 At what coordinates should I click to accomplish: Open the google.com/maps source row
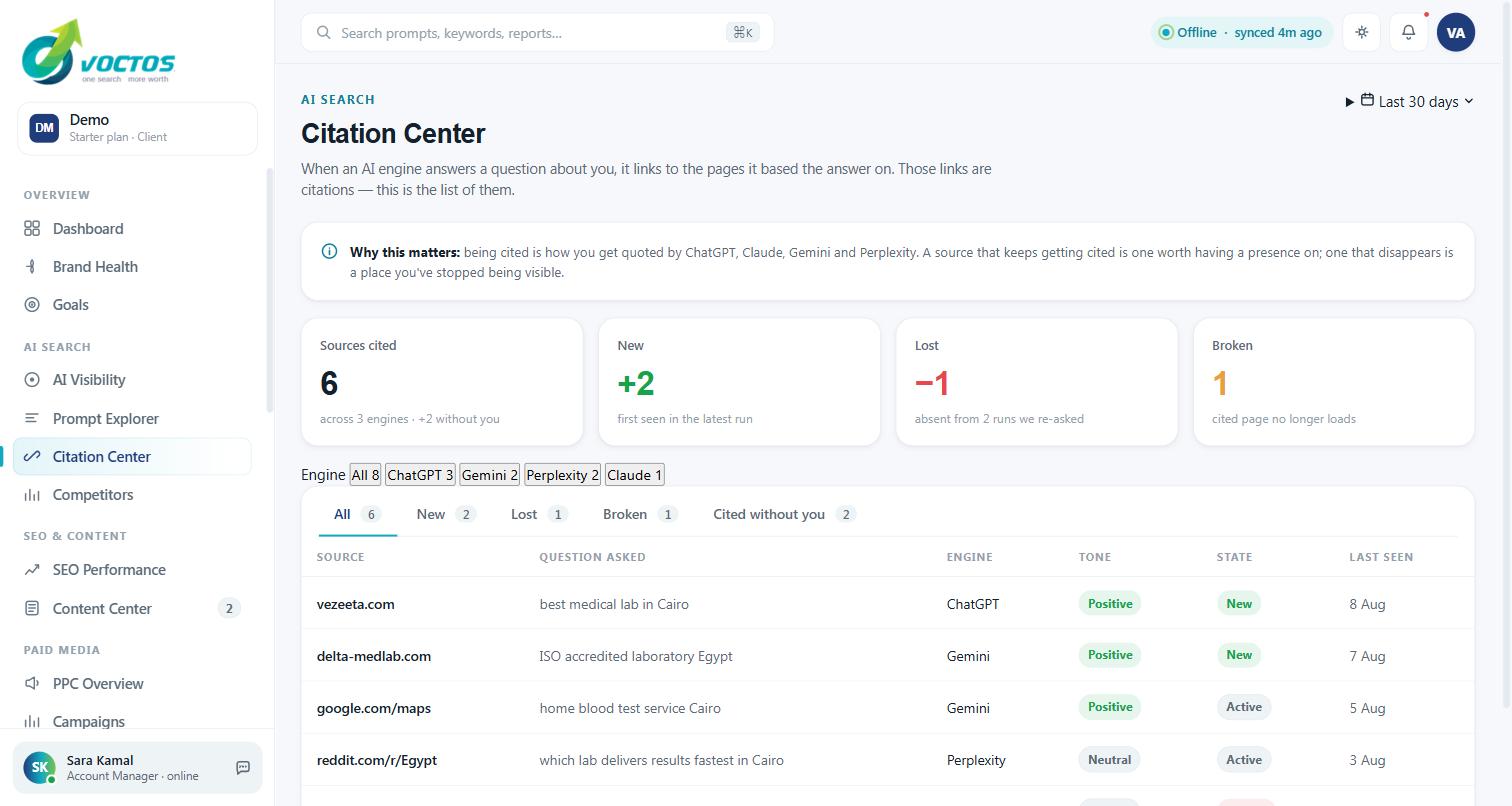(888, 707)
